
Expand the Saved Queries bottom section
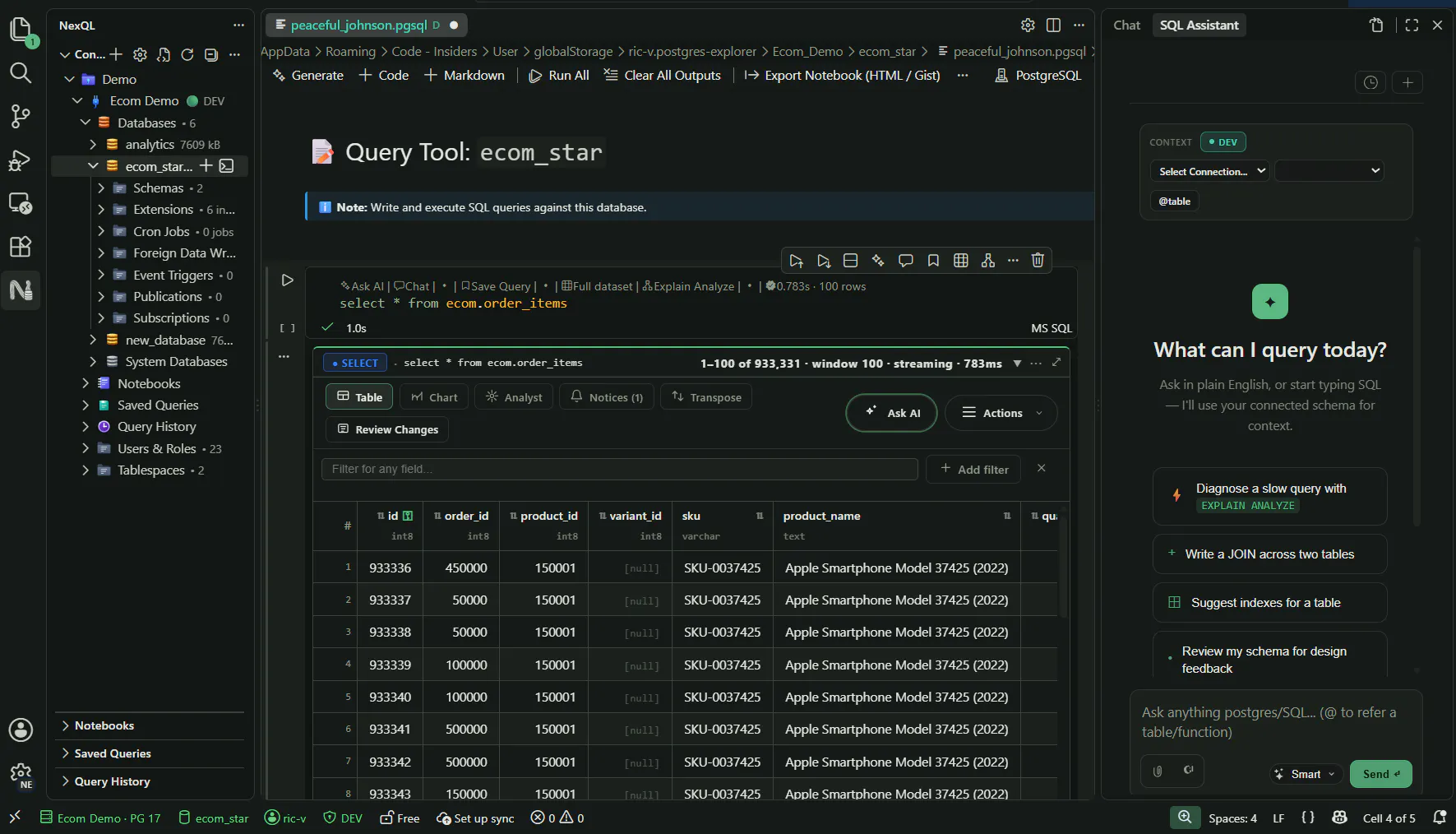pos(150,753)
